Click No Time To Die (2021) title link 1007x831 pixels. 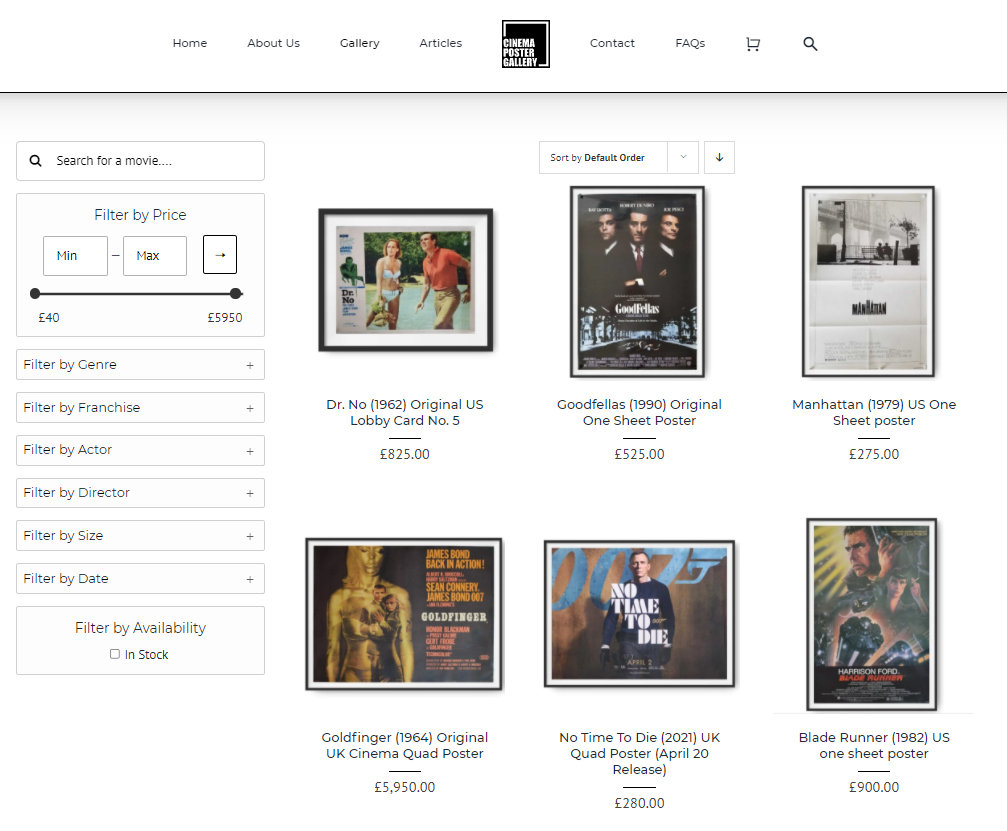(640, 753)
